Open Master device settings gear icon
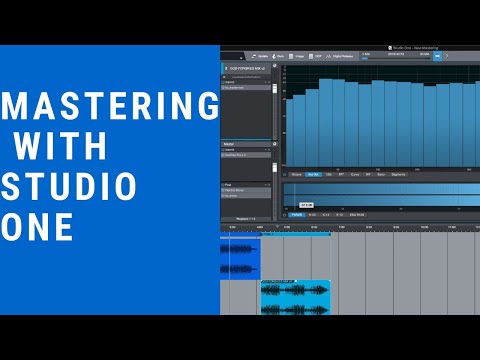The image size is (480, 360). 275,144
